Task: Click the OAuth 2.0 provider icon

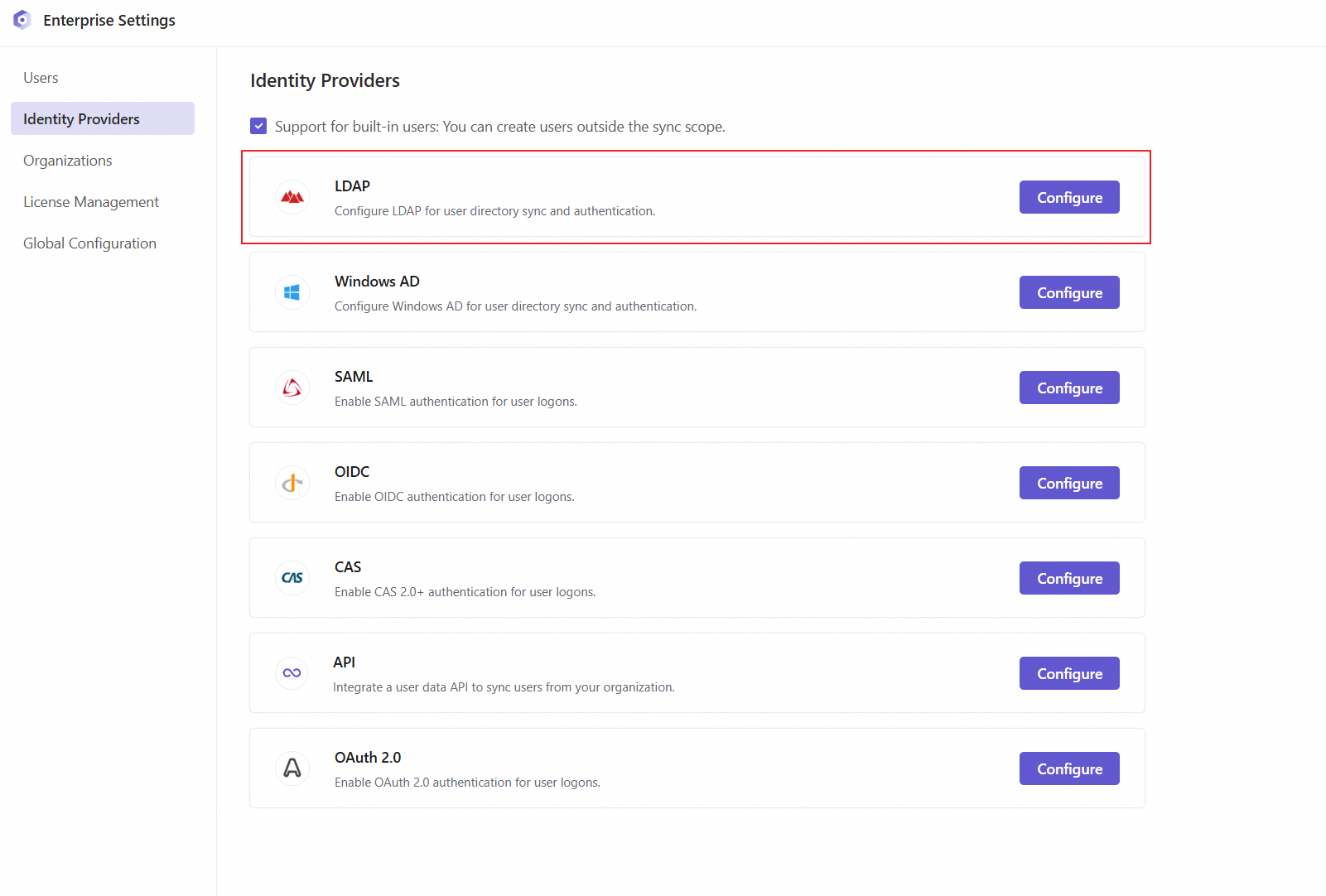Action: pos(292,768)
